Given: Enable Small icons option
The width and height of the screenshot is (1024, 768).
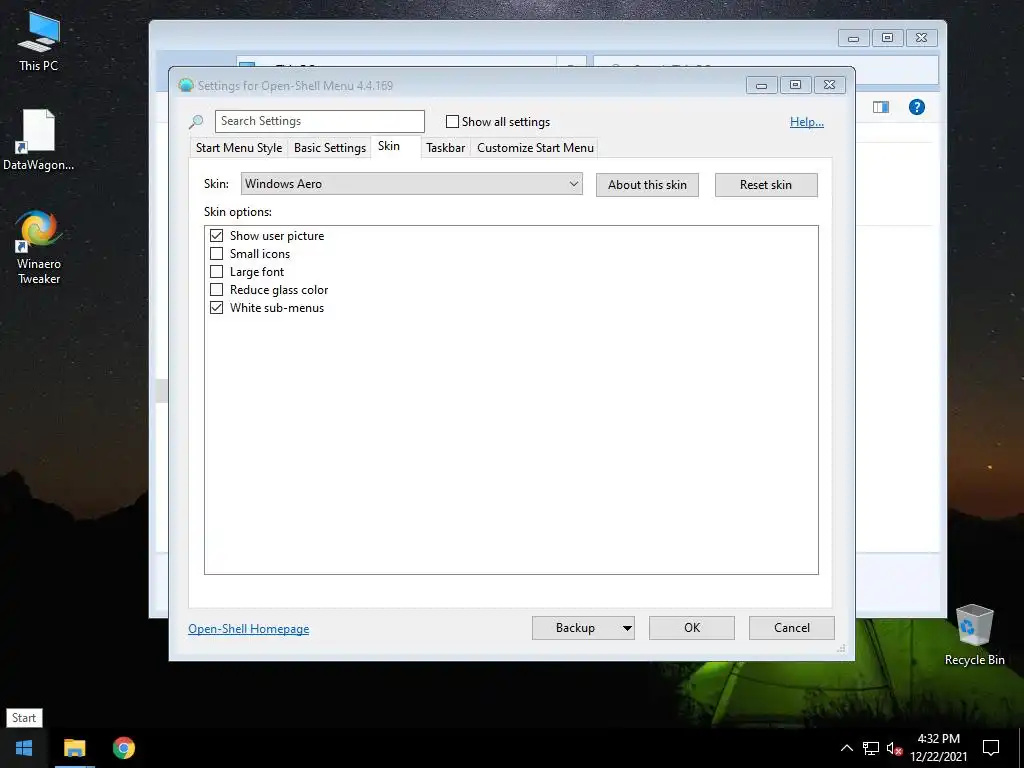Looking at the screenshot, I should pyautogui.click(x=216, y=253).
